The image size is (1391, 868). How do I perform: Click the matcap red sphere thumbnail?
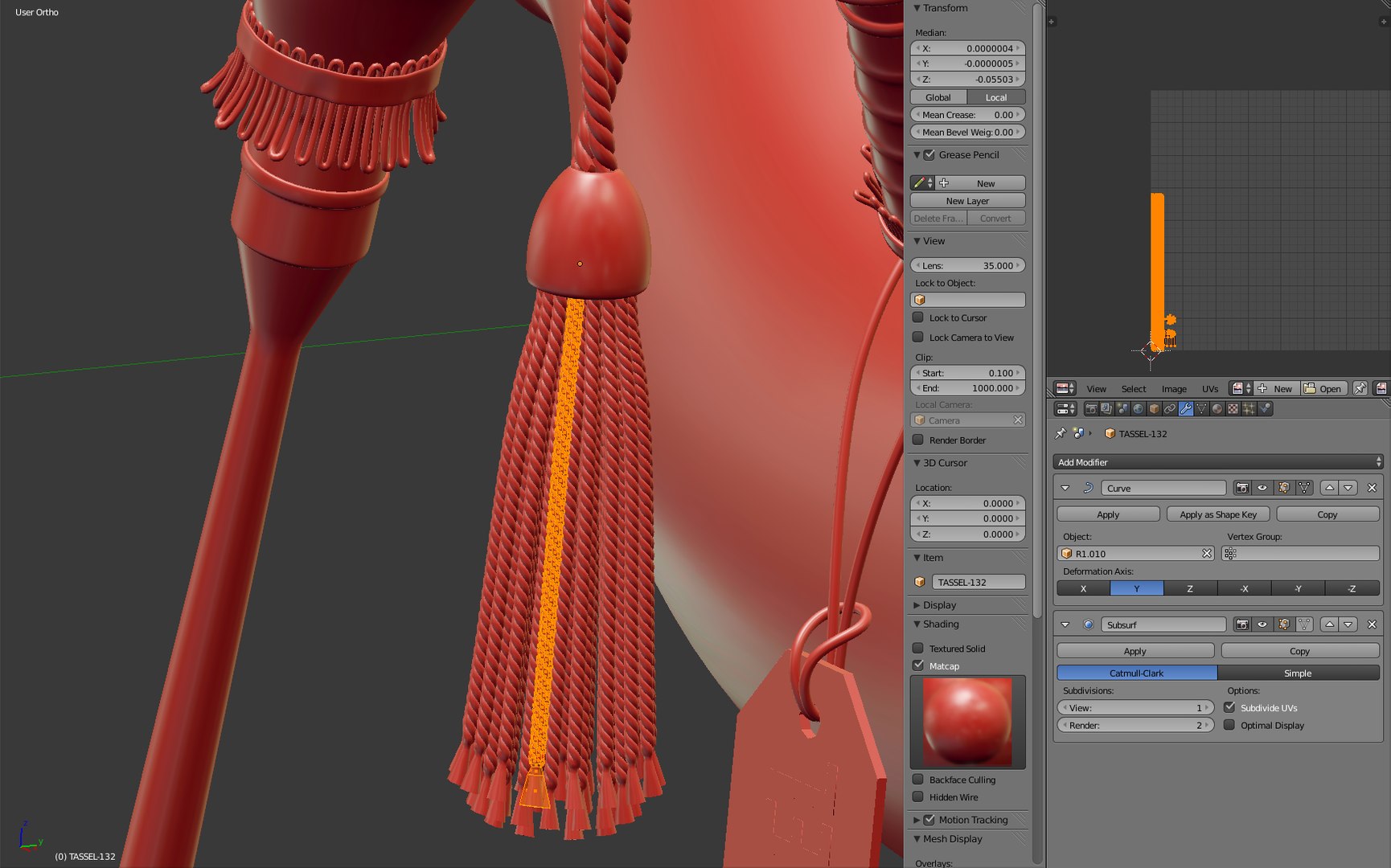coord(967,721)
